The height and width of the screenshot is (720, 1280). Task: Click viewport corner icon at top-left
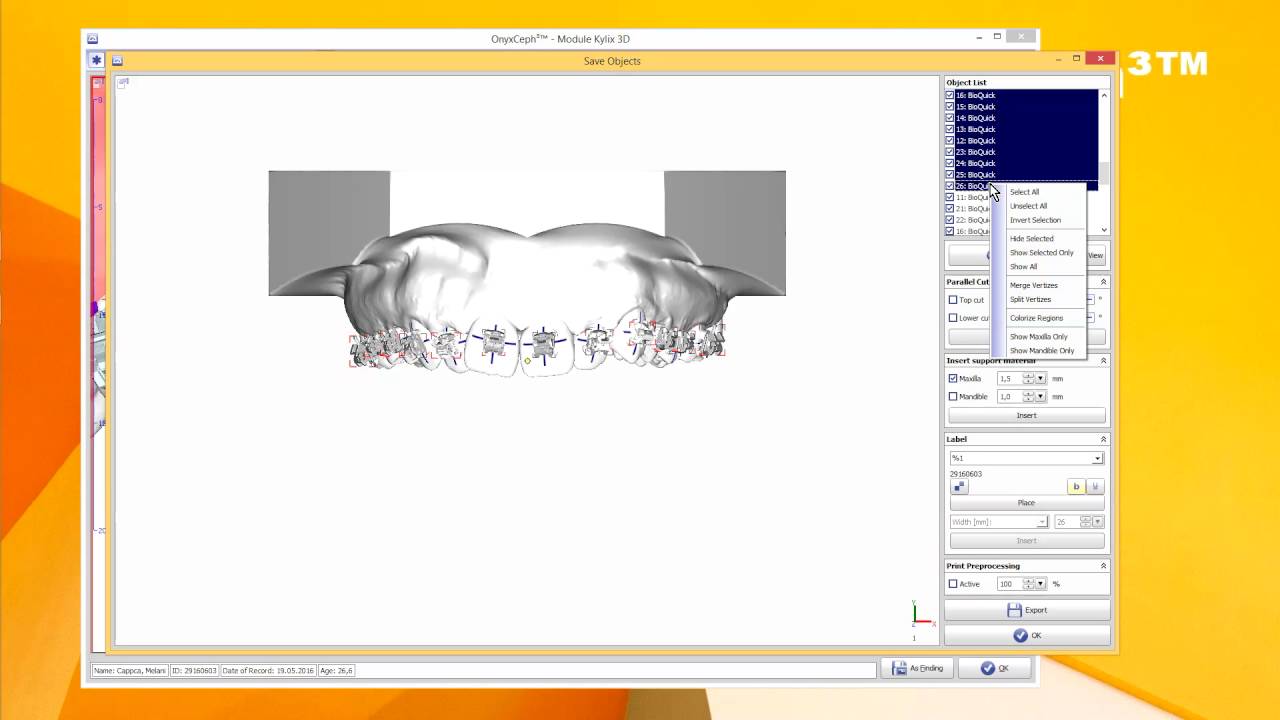coord(122,83)
